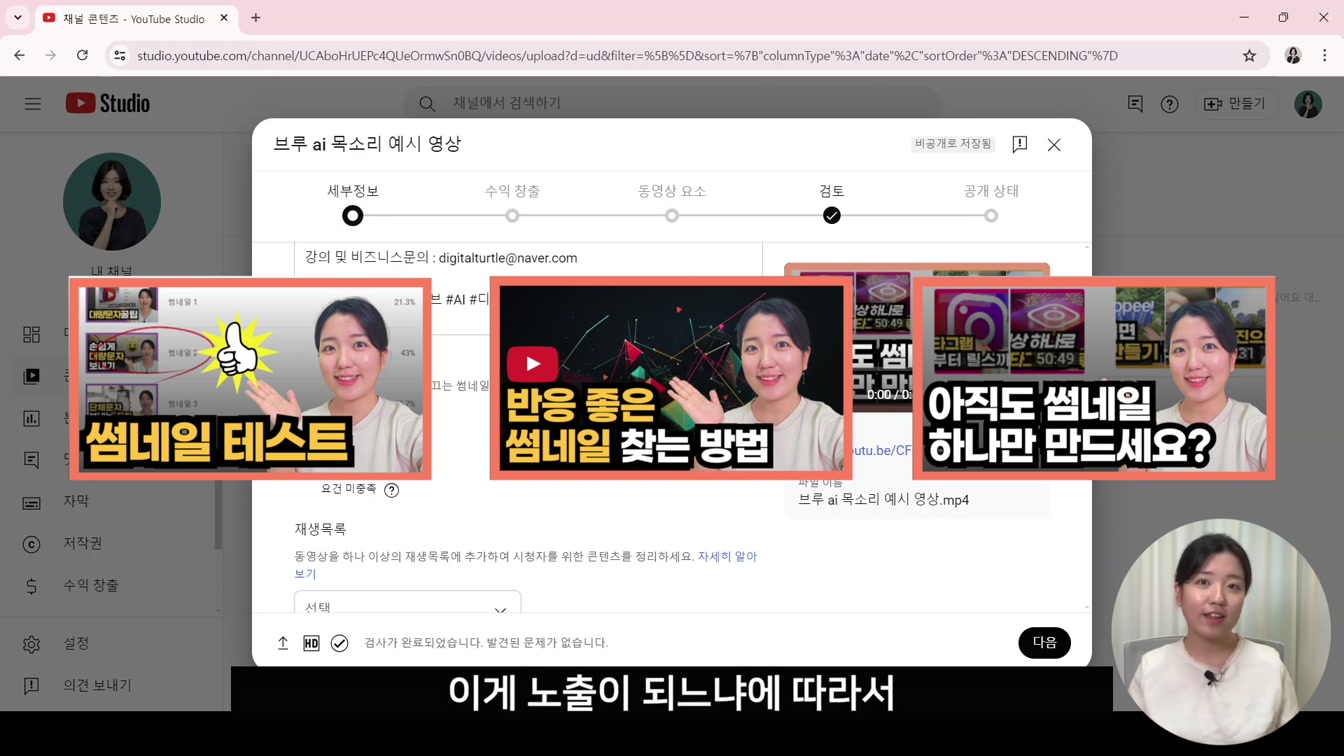Screen dimensions: 1344x756
Task: Click the send feedback icon in the dialog header
Action: pos(1019,144)
